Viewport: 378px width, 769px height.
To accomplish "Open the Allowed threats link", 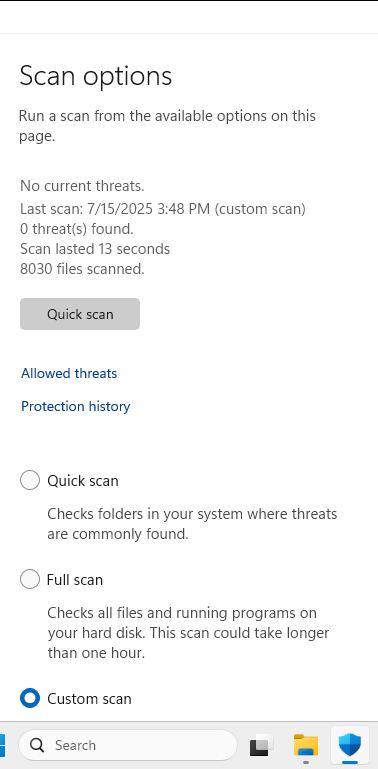I will click(x=69, y=373).
